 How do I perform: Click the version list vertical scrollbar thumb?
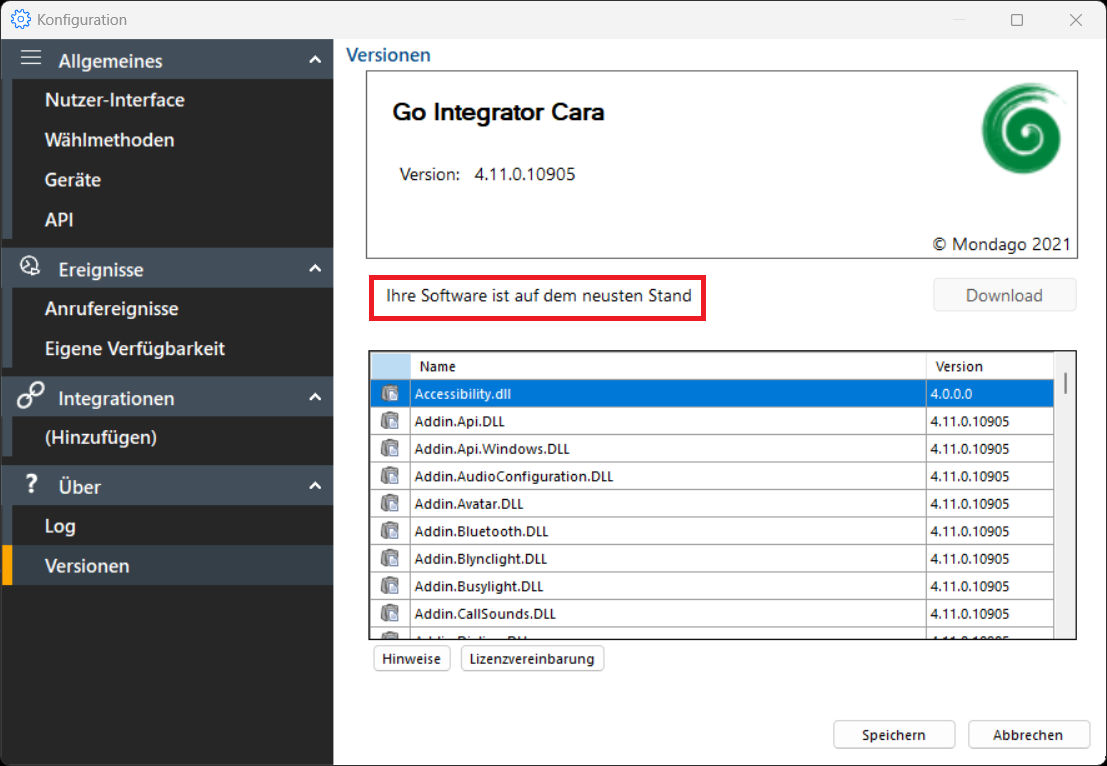click(x=1065, y=383)
